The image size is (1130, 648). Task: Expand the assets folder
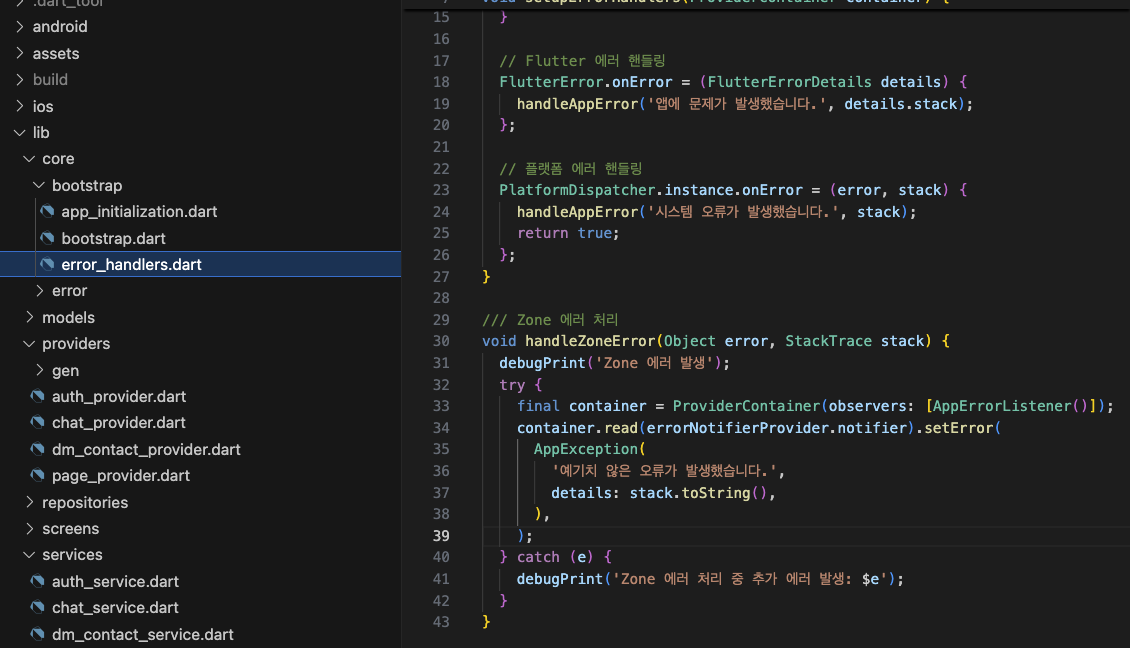pyautogui.click(x=19, y=53)
